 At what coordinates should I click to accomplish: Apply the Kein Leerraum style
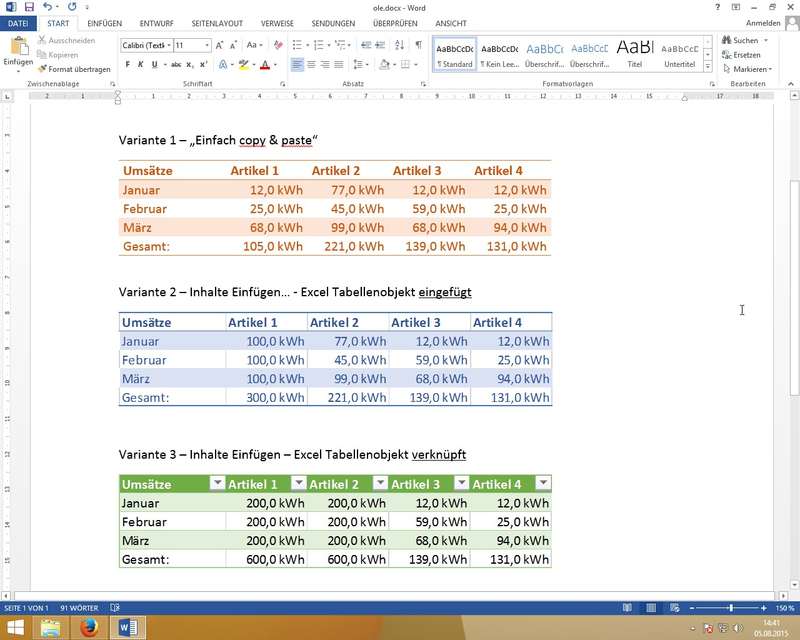coord(499,54)
